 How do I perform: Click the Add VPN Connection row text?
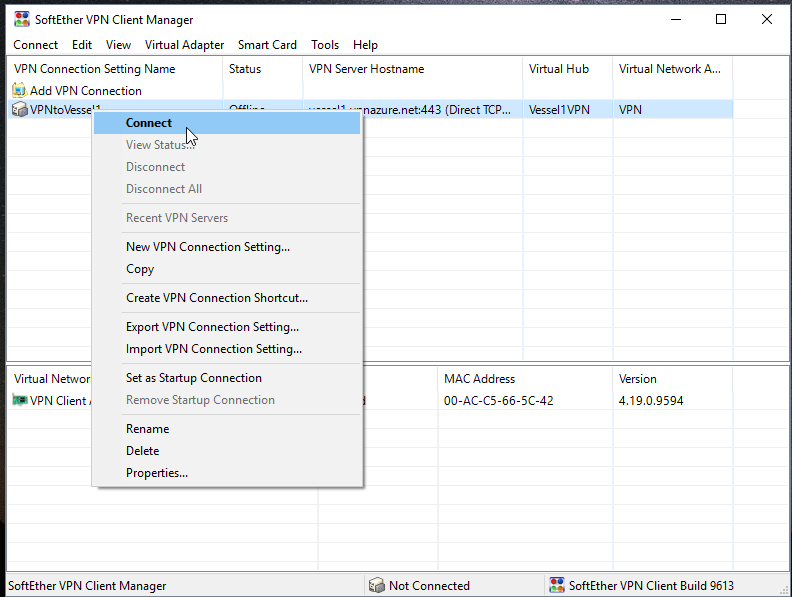(85, 90)
